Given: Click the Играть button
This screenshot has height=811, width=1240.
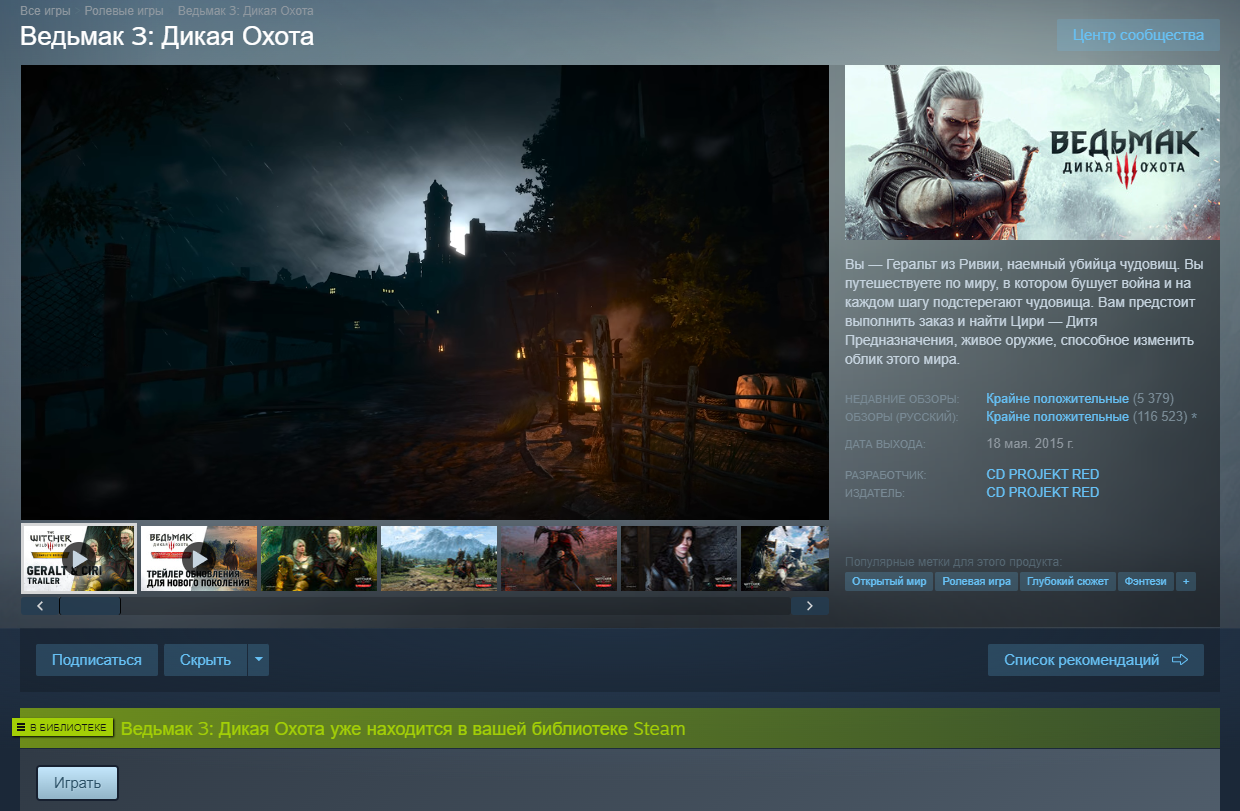Looking at the screenshot, I should tap(78, 783).
